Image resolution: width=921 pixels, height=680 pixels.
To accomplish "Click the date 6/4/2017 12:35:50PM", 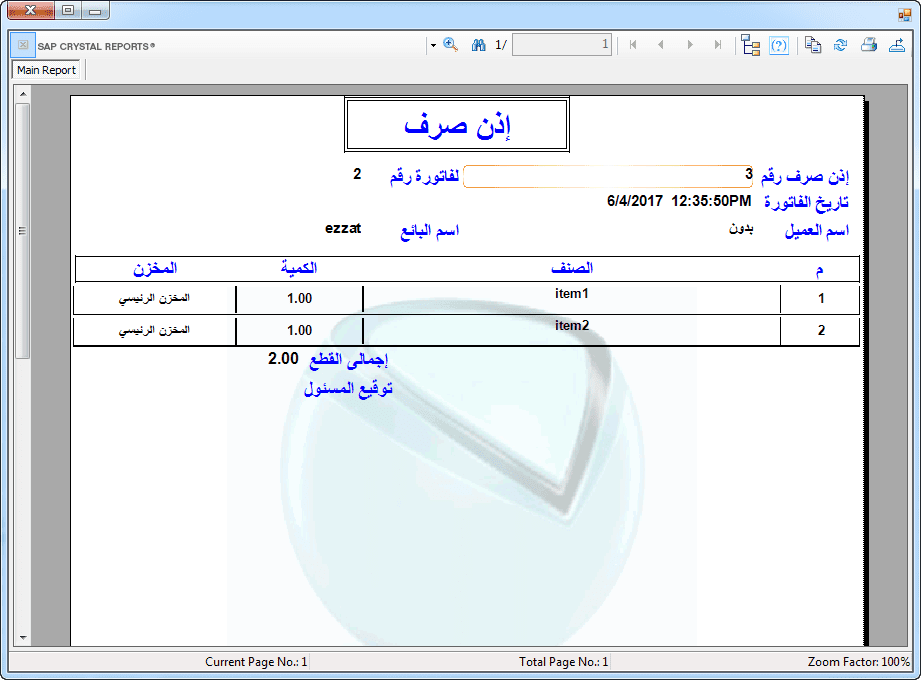I will point(679,201).
